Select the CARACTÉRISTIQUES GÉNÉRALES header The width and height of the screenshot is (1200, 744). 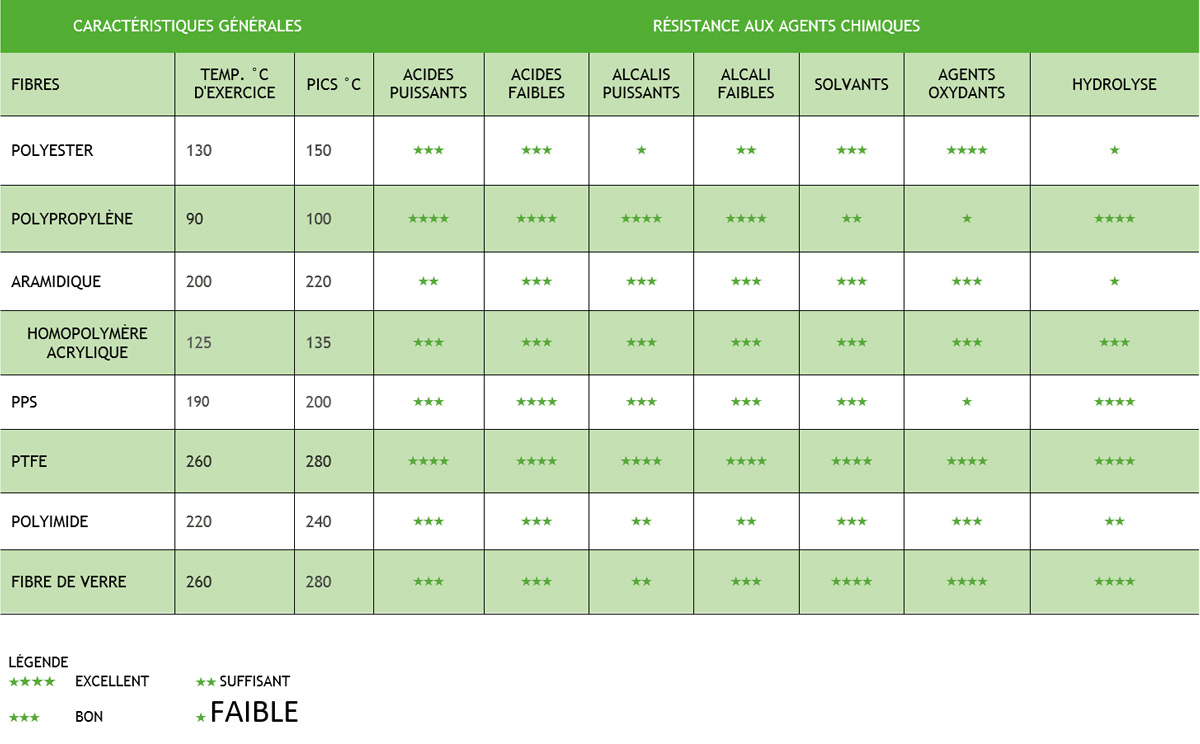187,26
